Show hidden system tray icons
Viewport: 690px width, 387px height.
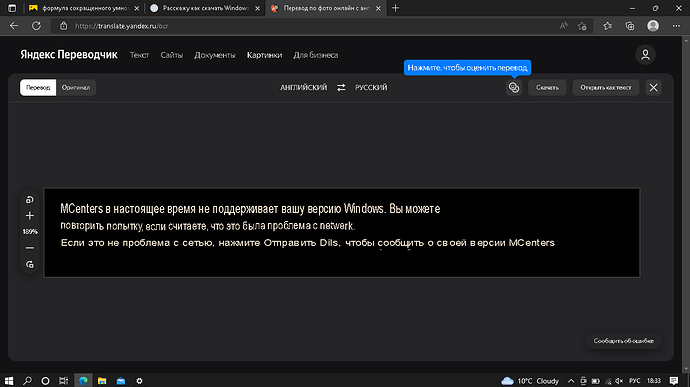pos(571,381)
